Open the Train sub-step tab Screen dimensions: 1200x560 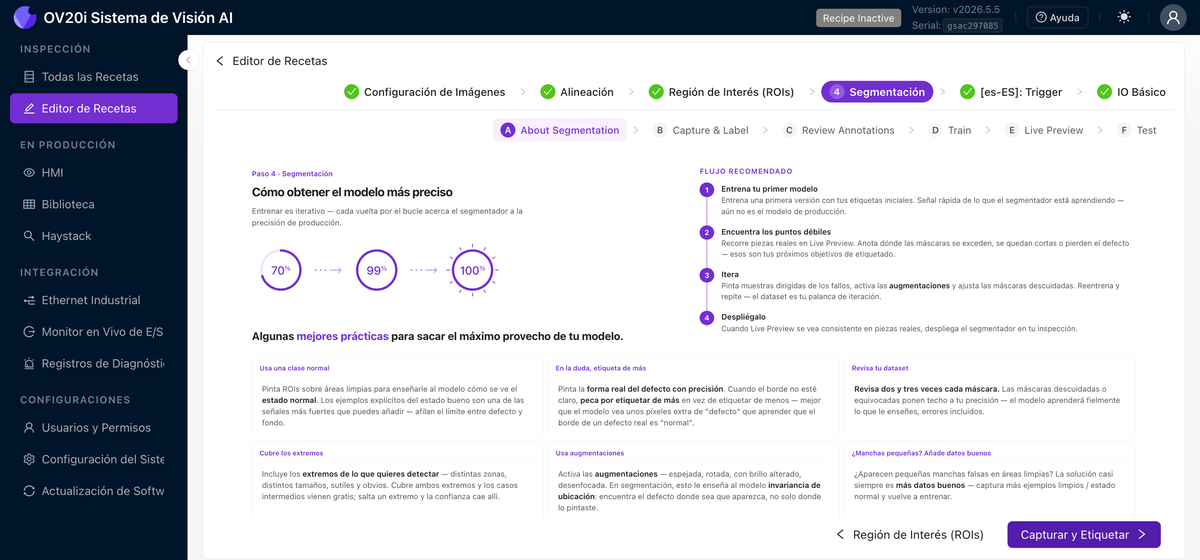coord(950,130)
